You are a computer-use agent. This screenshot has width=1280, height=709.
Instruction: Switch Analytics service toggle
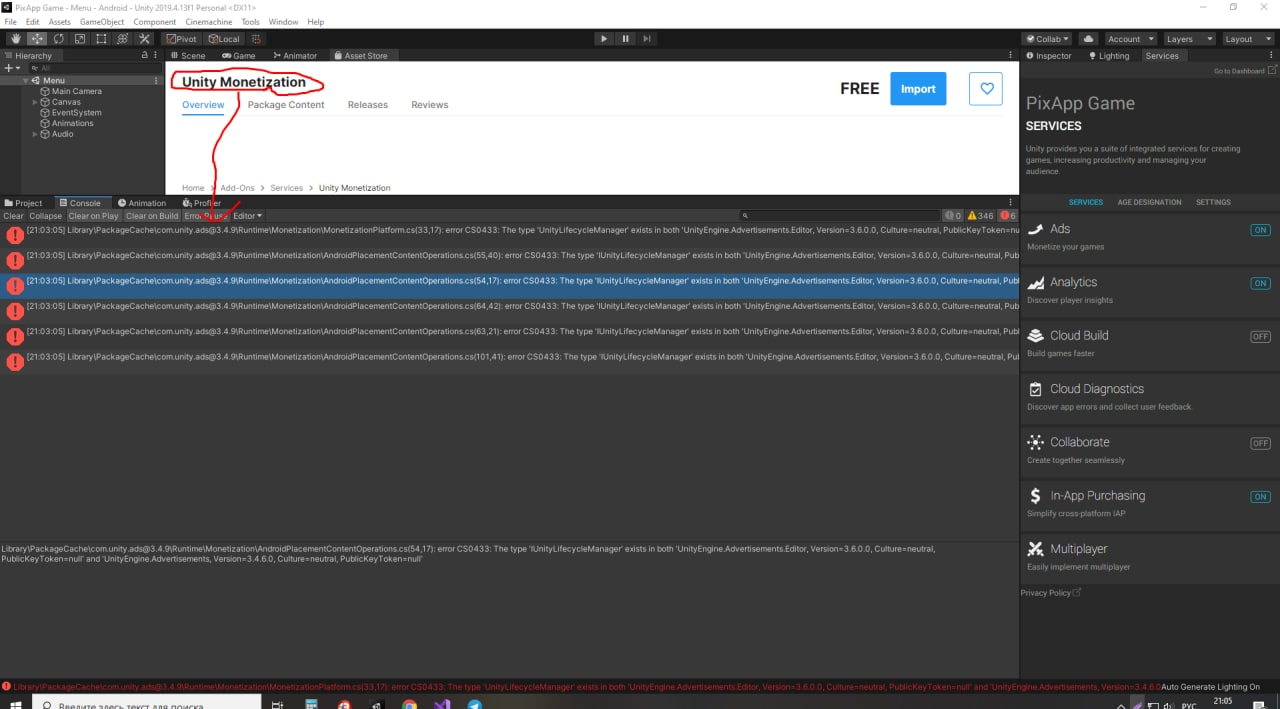pos(1260,283)
